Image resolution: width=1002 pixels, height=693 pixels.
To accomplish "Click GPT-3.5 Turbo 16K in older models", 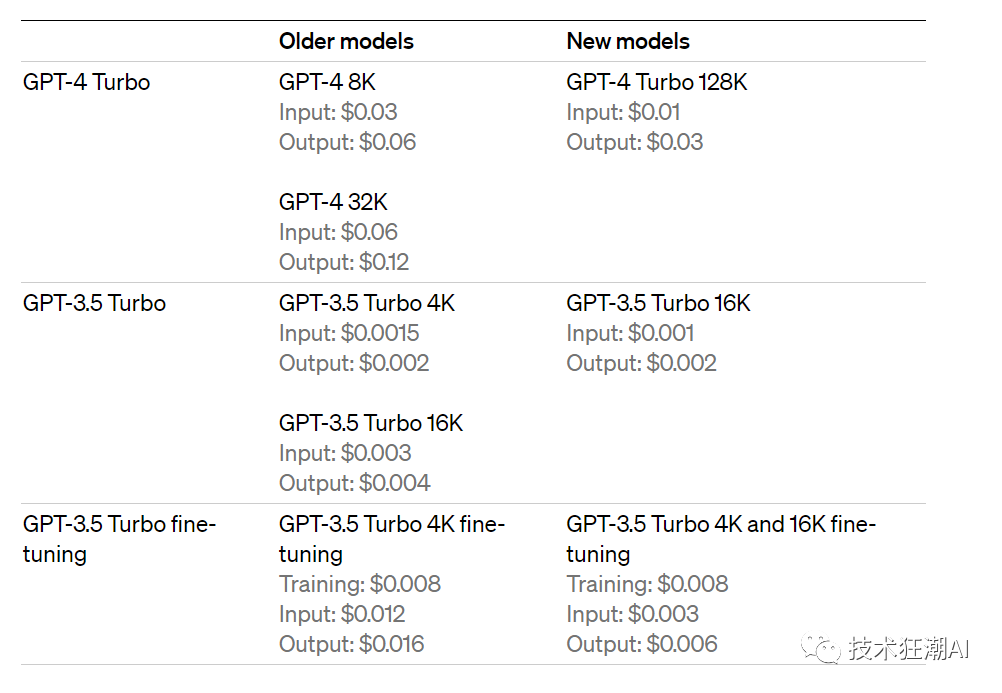I will tap(371, 423).
